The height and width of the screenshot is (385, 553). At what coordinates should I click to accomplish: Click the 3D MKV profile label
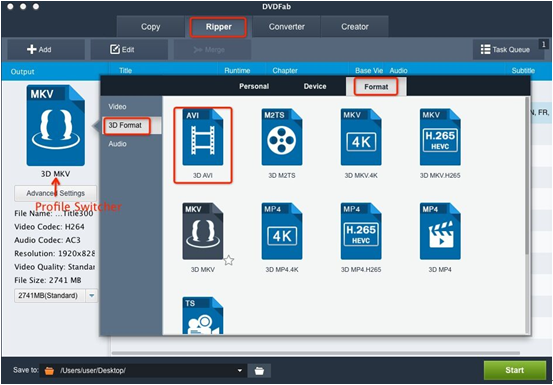click(55, 174)
